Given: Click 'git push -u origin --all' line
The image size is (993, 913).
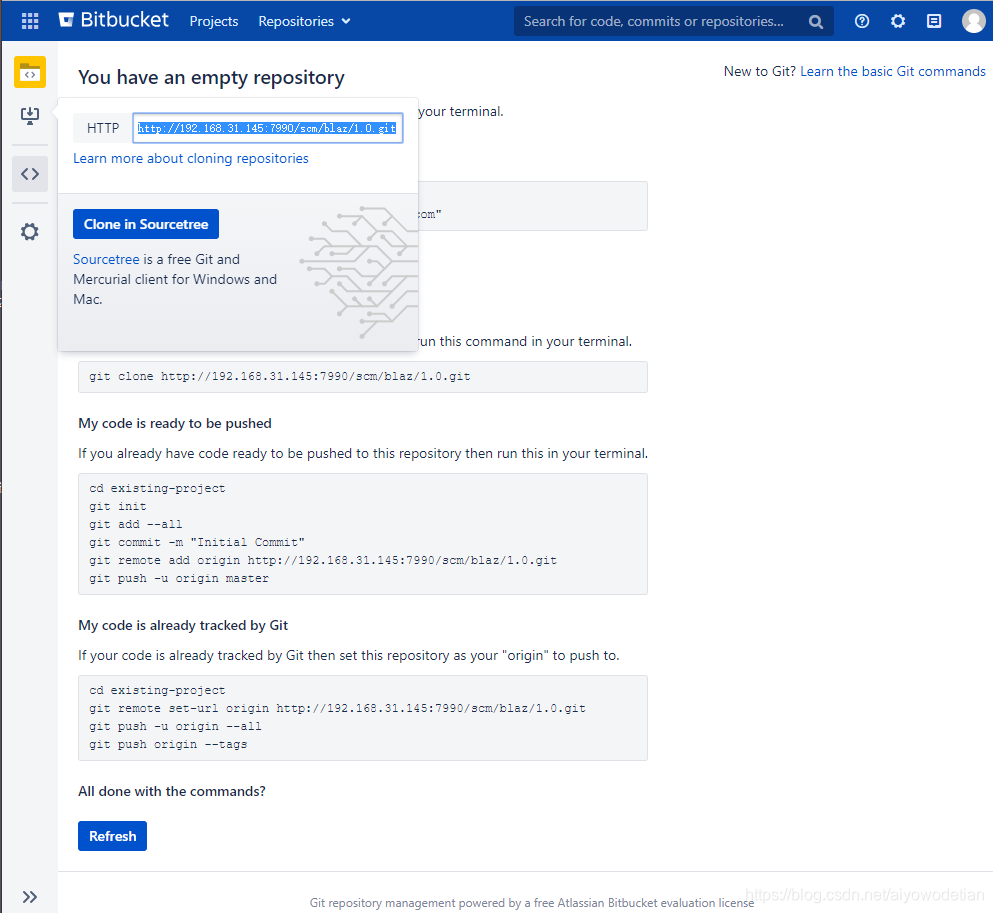Looking at the screenshot, I should point(175,726).
